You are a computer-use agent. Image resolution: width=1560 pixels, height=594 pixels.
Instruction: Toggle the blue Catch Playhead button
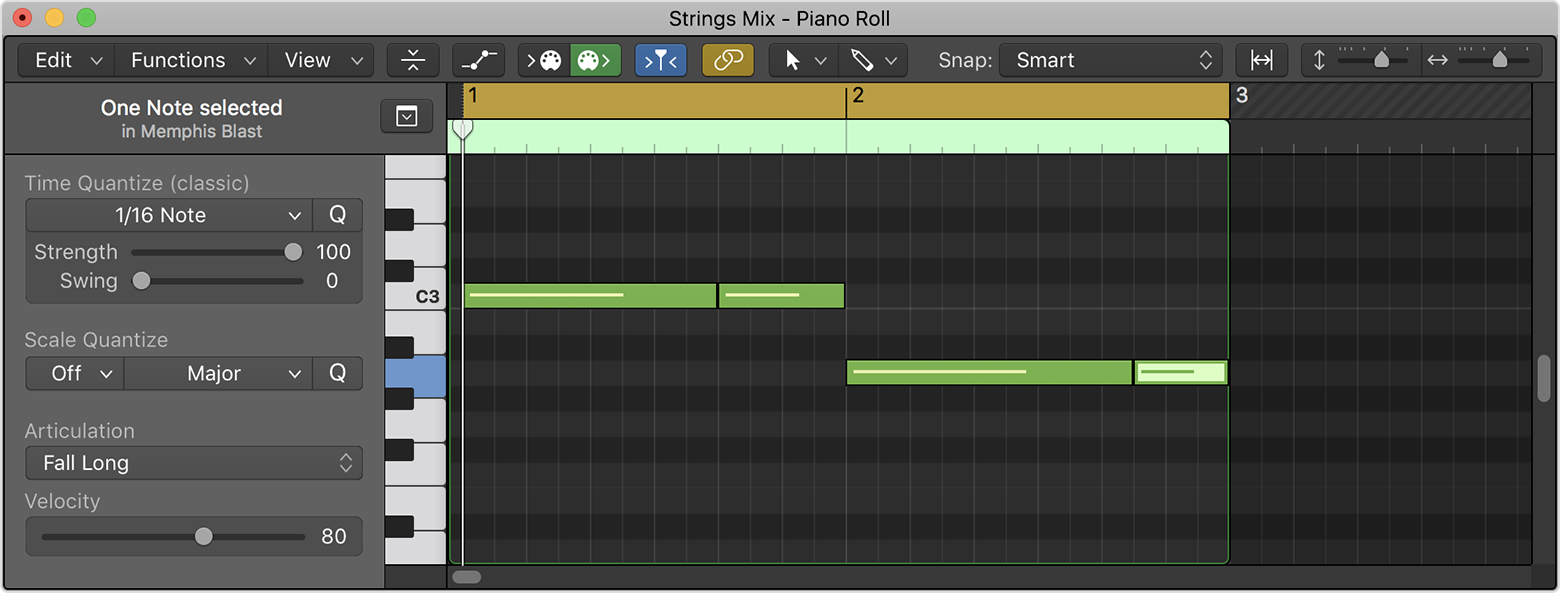[x=661, y=60]
